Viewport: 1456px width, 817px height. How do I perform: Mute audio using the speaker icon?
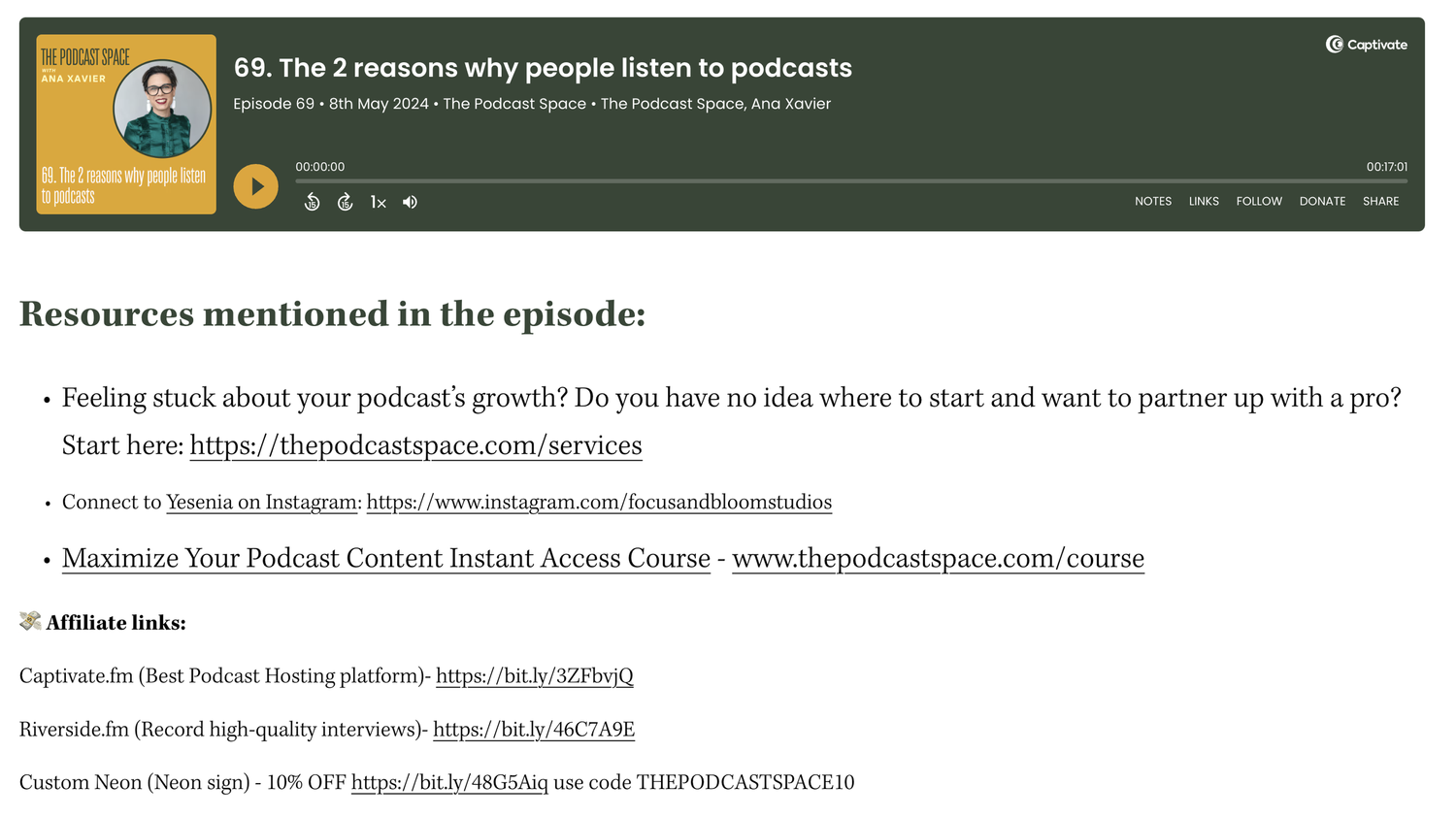pos(409,201)
